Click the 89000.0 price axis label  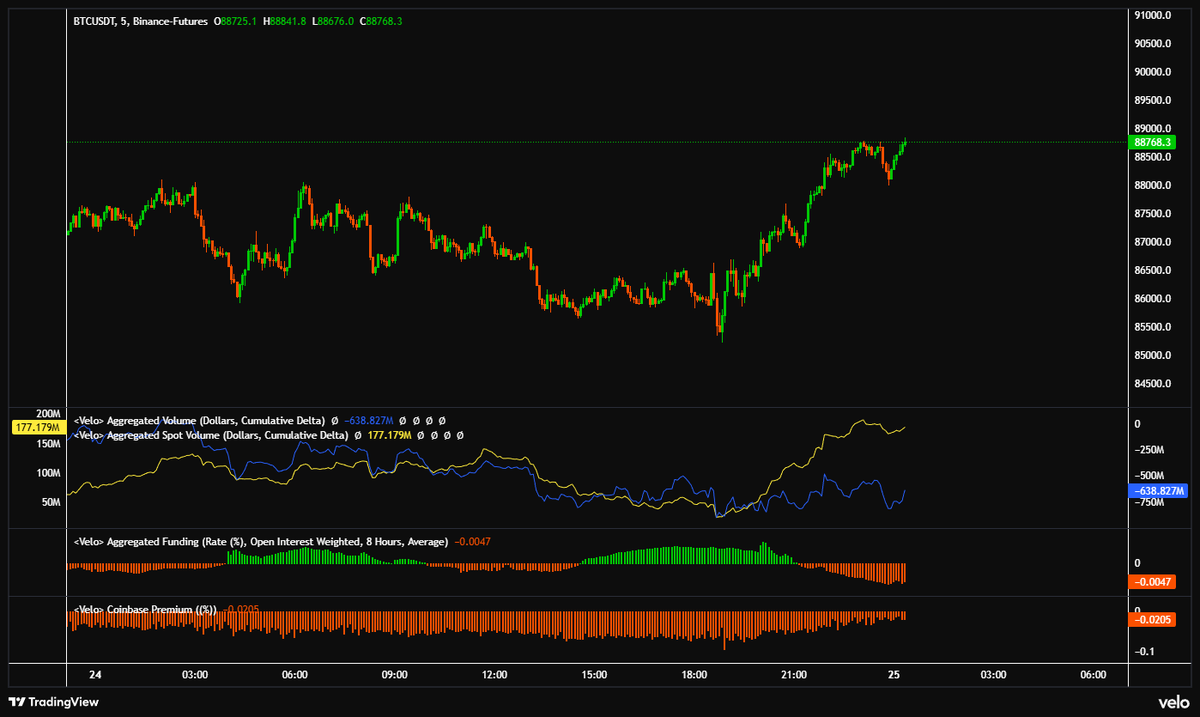(1155, 128)
